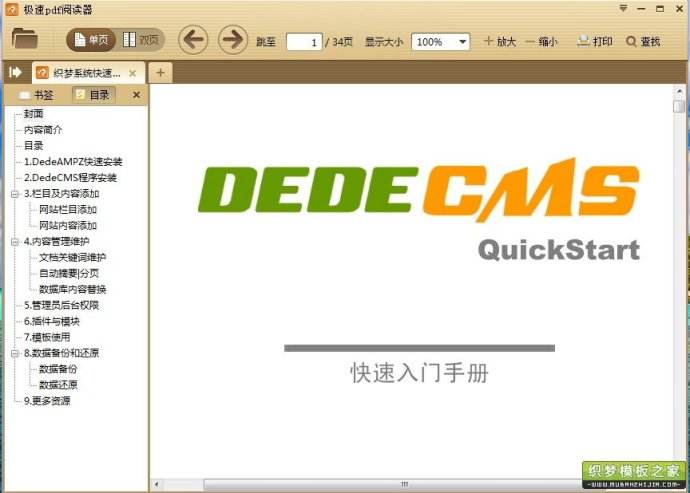This screenshot has height=493, width=690.
Task: Open 8.数据备份和还原 outline entry
Action: pos(61,353)
